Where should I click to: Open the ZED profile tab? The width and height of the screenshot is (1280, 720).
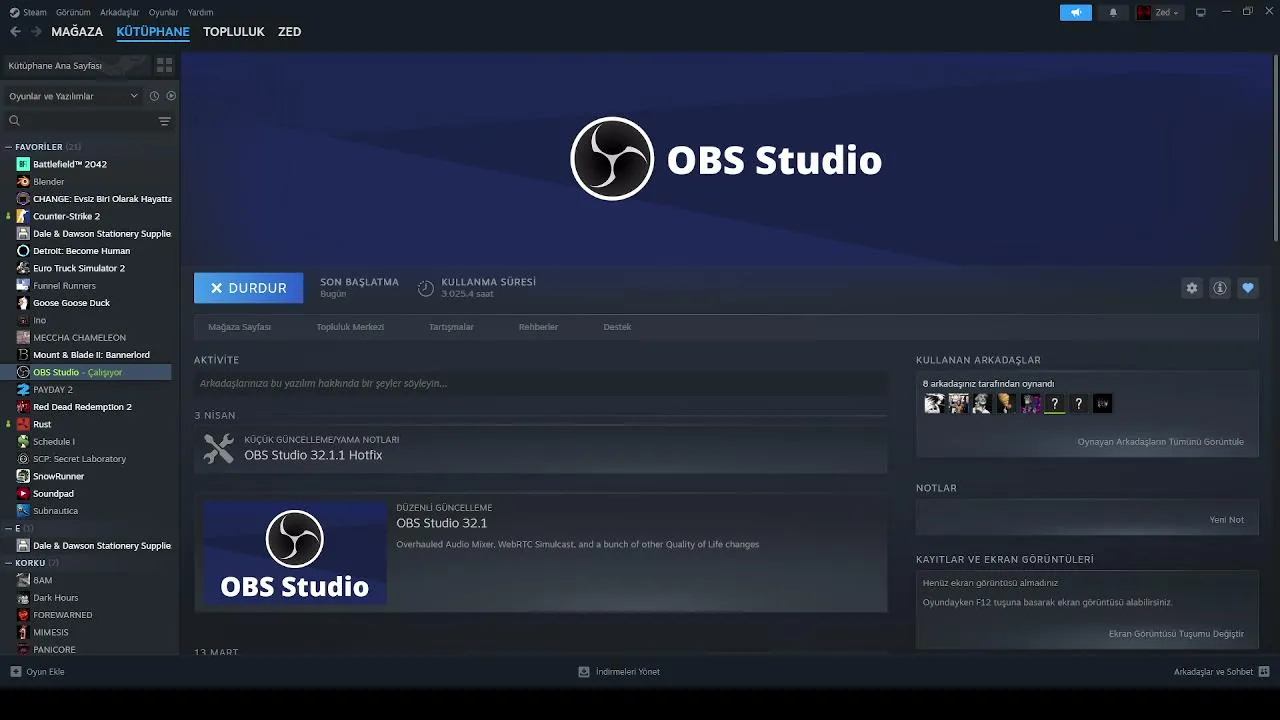click(x=290, y=32)
